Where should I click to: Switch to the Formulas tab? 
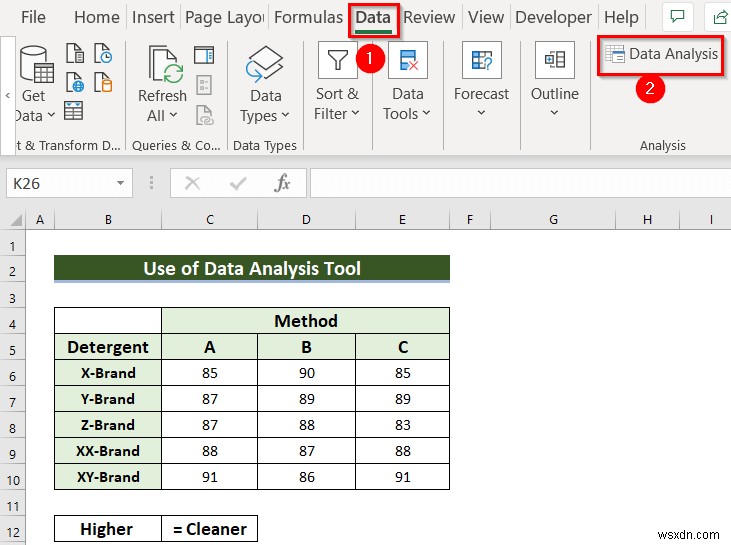click(x=308, y=18)
